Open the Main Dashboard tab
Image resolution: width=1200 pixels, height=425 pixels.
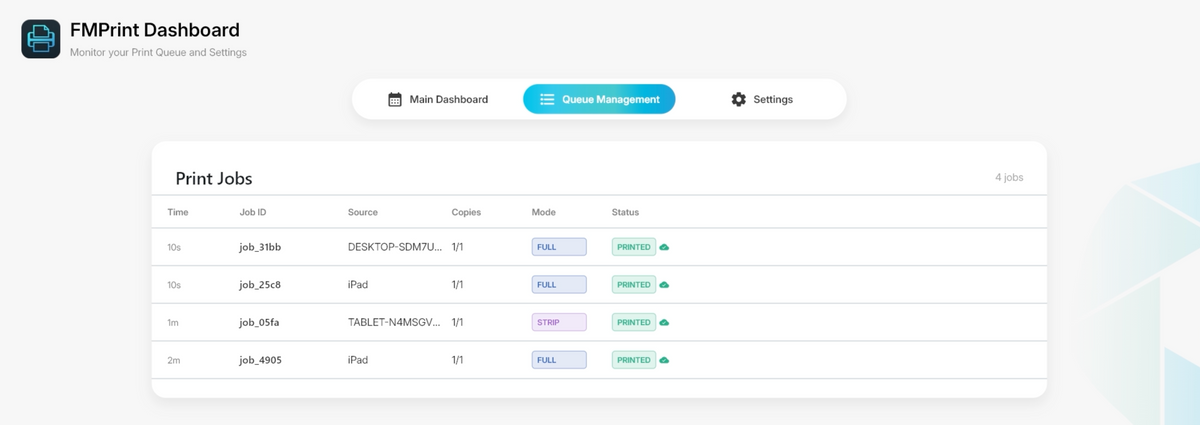pyautogui.click(x=438, y=99)
